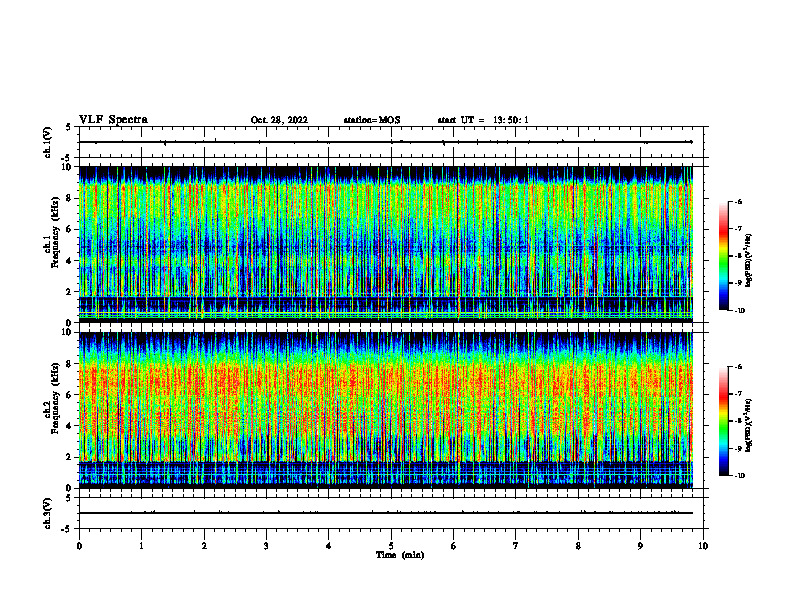Click the ch.2 spectrogram color scale bar
Image resolution: width=792 pixels, height=612 pixels.
pyautogui.click(x=723, y=421)
